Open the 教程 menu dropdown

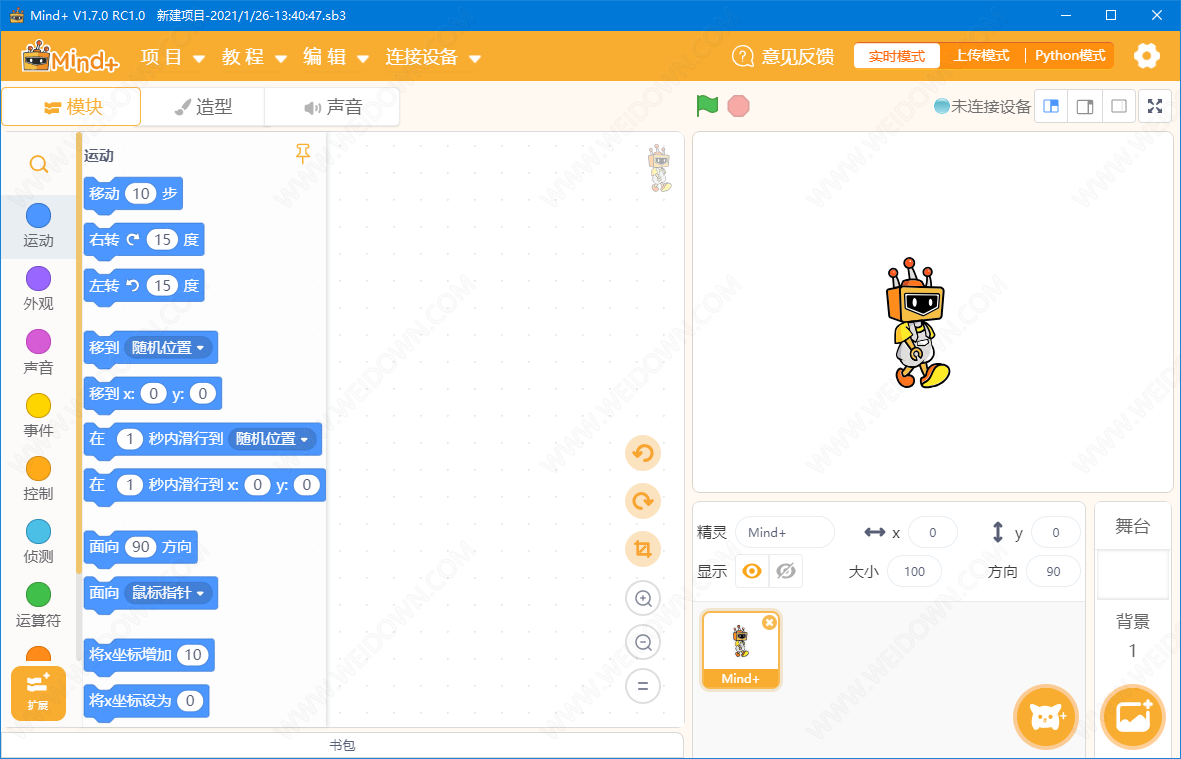[x=255, y=57]
